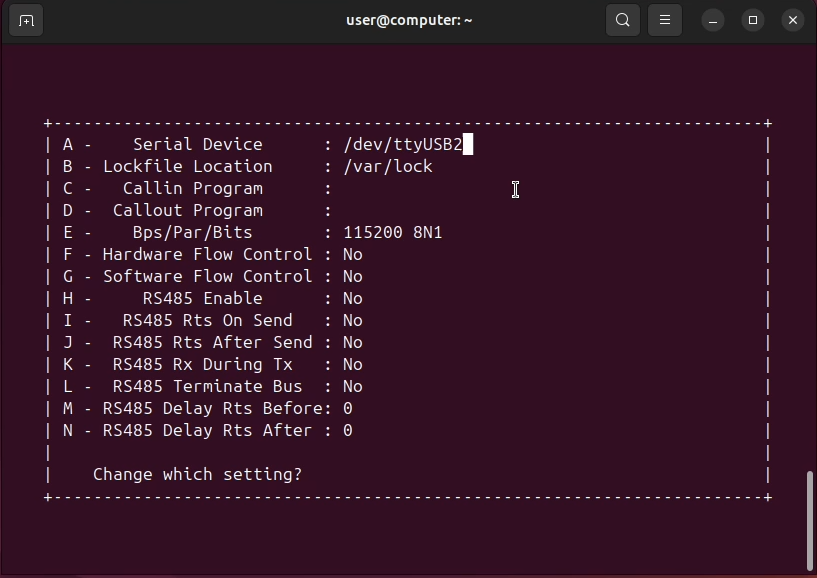The width and height of the screenshot is (817, 578).
Task: Select the RS485 Rts After Send row
Action: coord(207,343)
